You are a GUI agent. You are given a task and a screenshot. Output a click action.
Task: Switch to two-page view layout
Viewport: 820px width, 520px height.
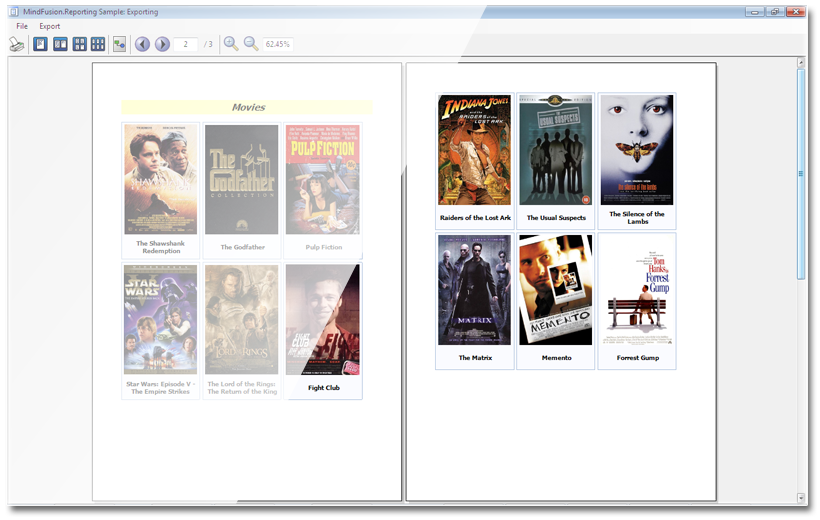coord(60,44)
